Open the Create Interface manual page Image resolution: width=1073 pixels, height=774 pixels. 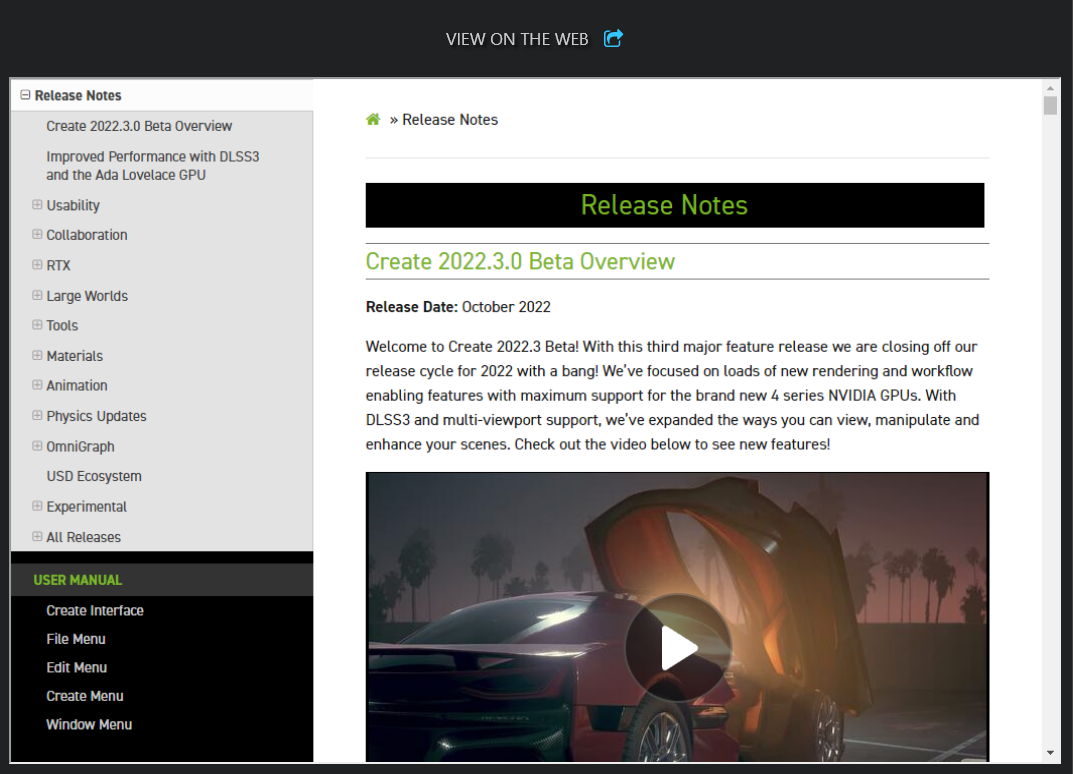pyautogui.click(x=95, y=610)
